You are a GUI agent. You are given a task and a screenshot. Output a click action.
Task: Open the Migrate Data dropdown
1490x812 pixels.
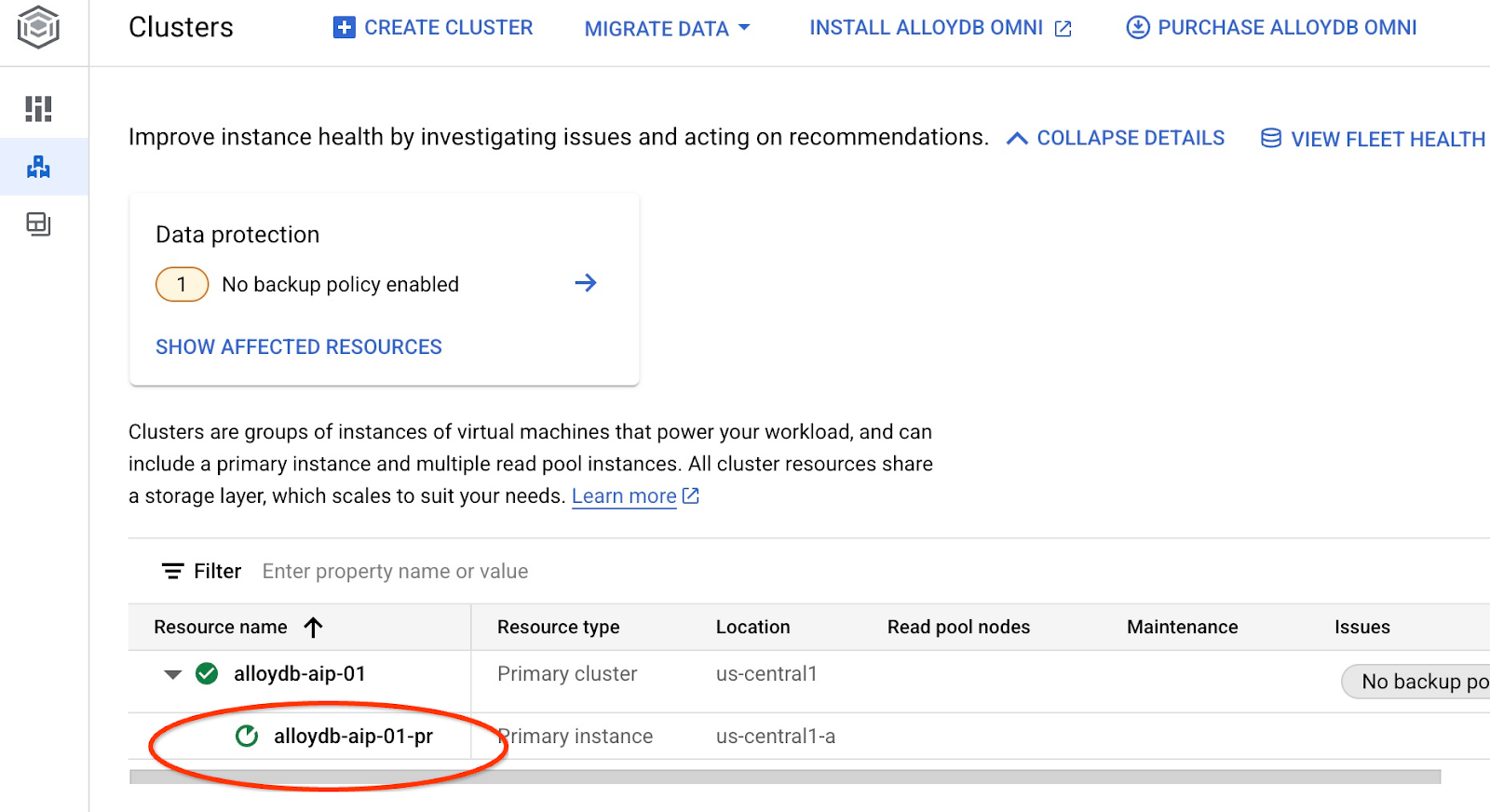click(667, 29)
